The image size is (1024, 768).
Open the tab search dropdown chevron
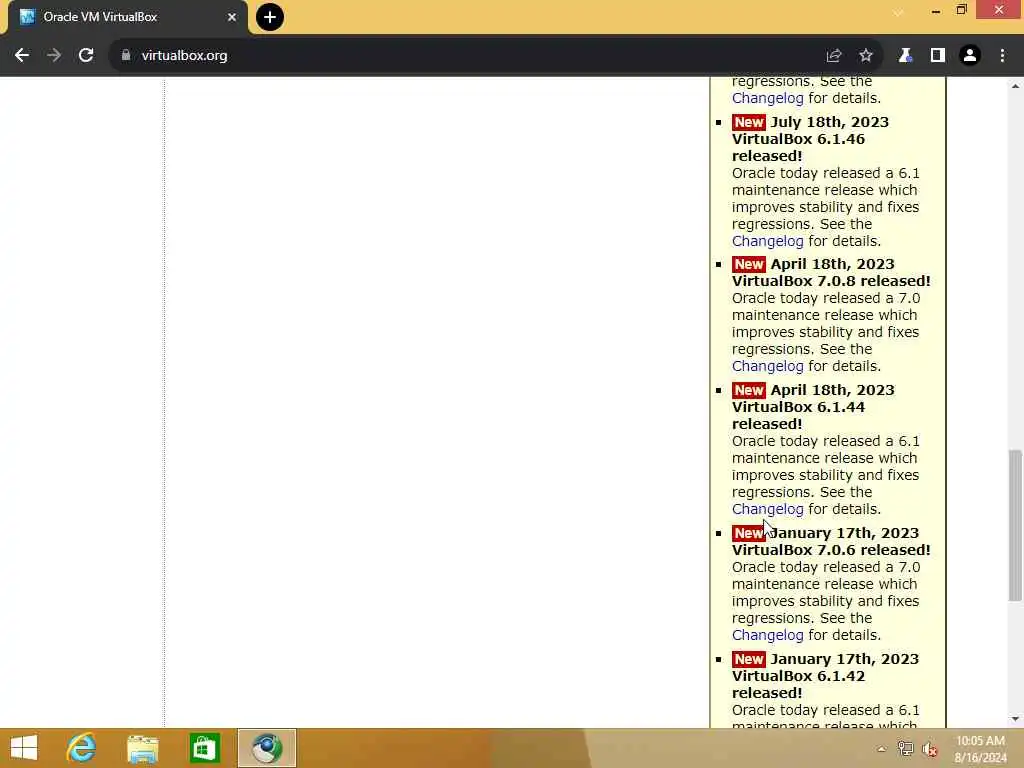click(x=899, y=12)
